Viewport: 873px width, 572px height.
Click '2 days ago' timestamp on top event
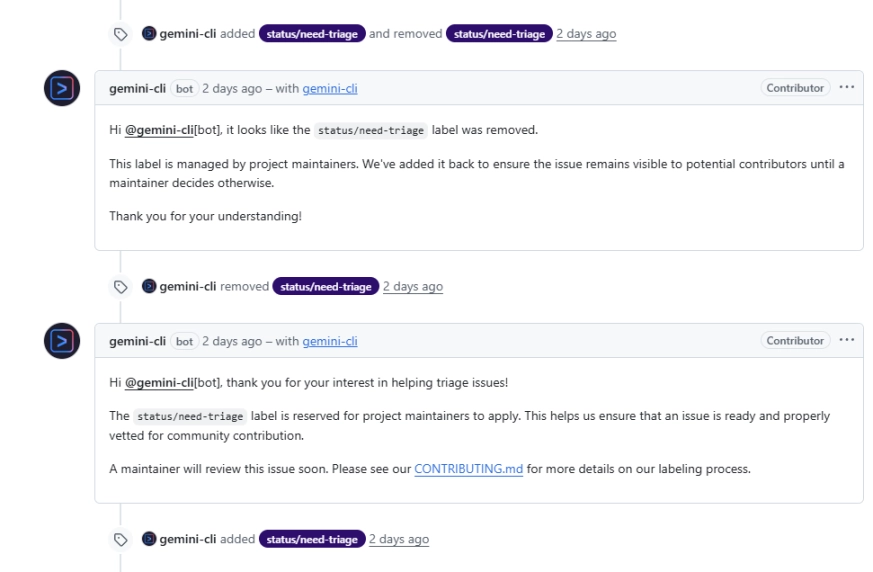[586, 34]
